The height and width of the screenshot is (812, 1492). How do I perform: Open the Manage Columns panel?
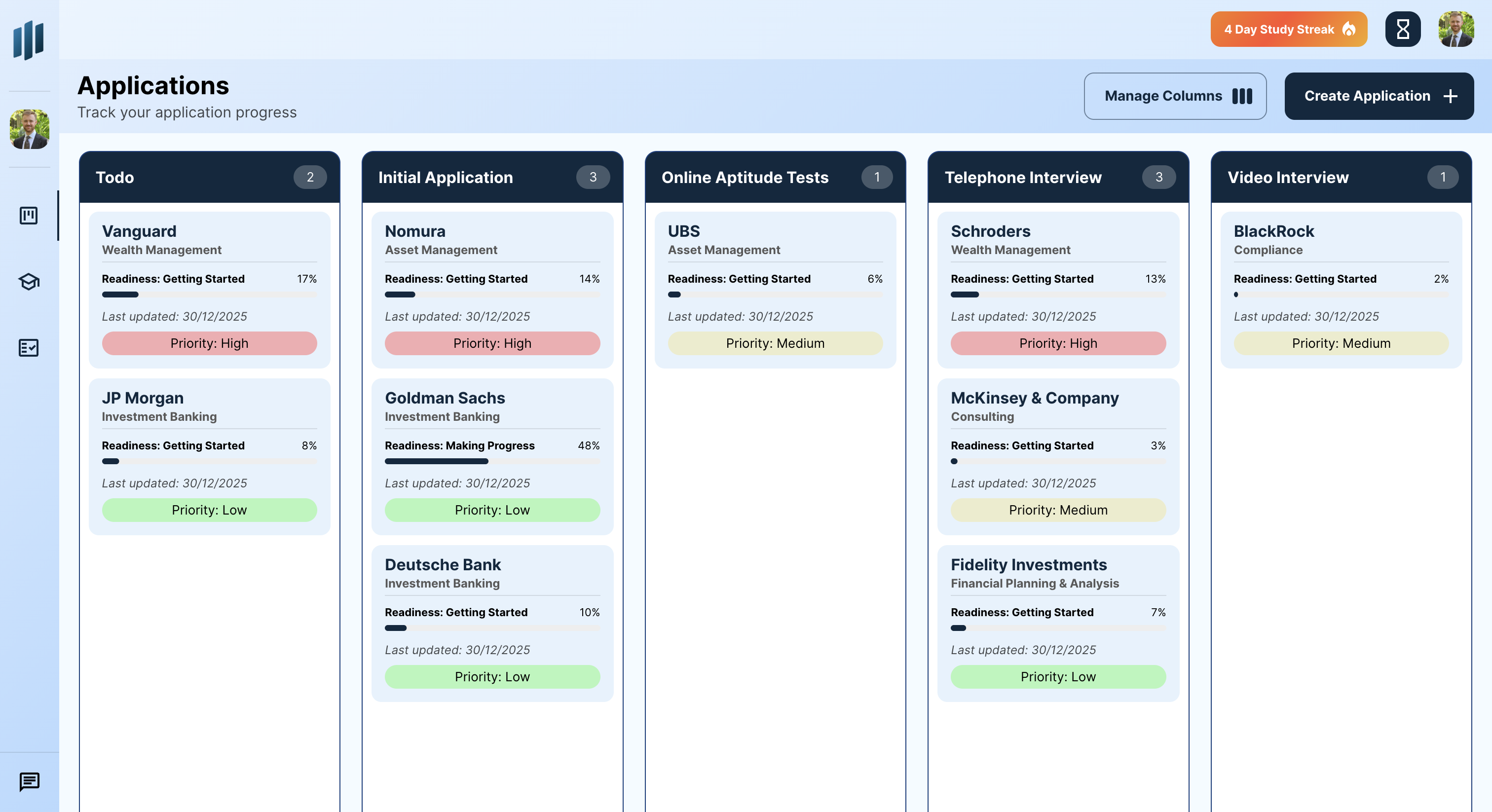pos(1175,96)
